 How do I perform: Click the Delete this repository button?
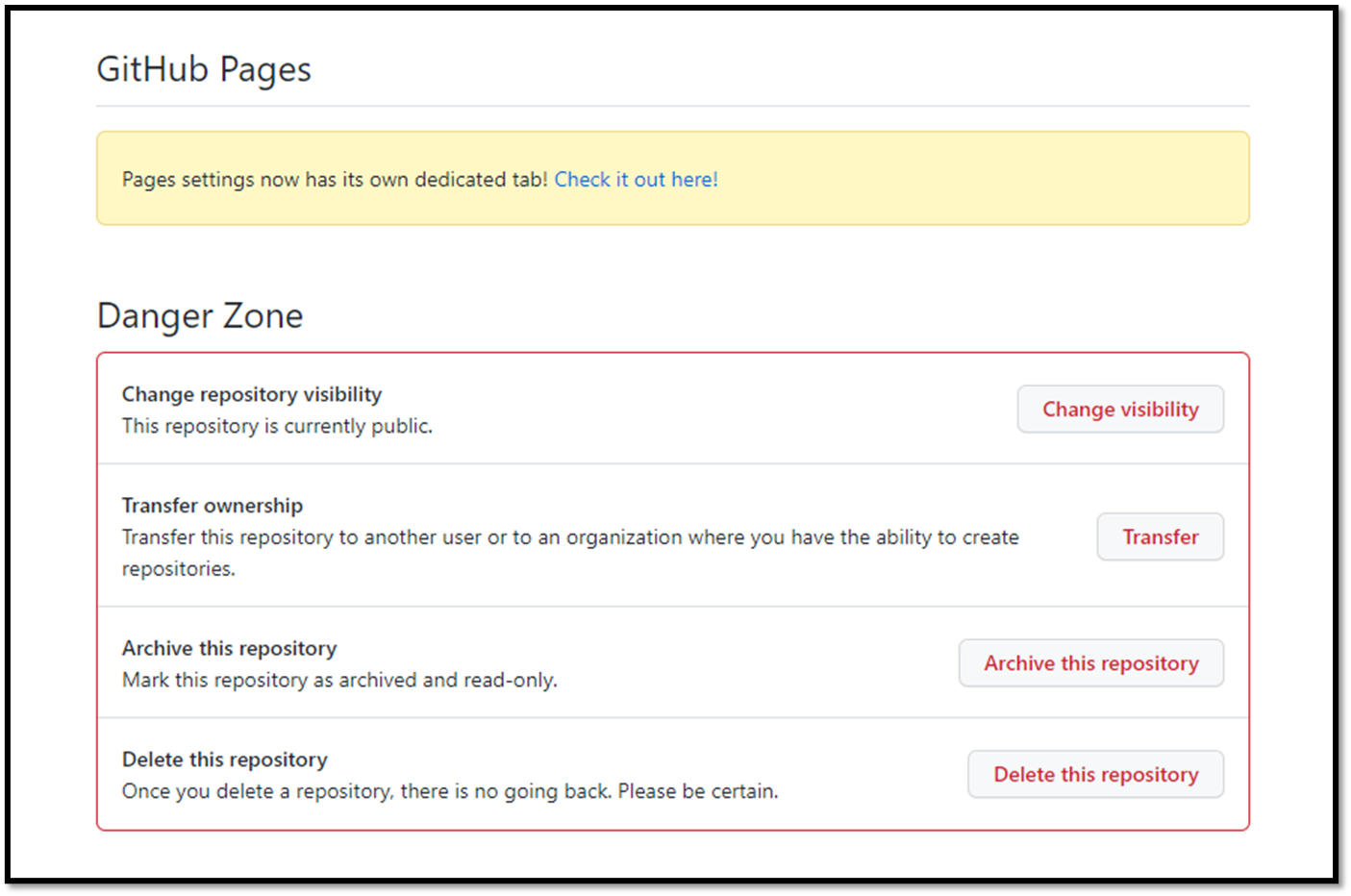(x=1095, y=775)
